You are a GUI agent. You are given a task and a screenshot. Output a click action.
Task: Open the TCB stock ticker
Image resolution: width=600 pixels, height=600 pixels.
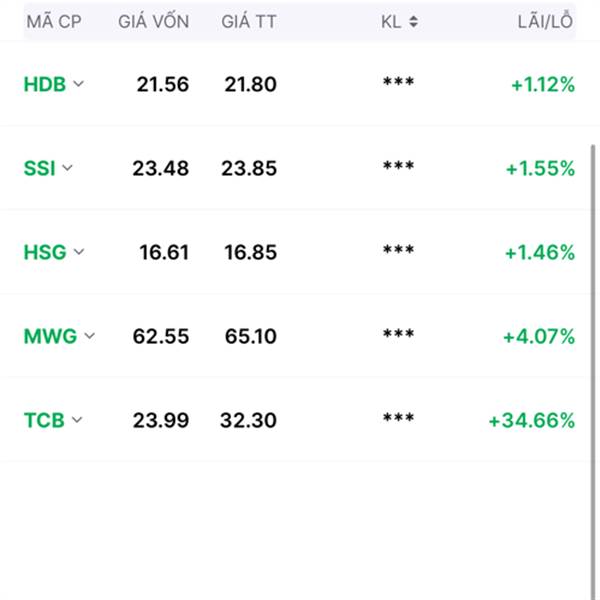(44, 420)
